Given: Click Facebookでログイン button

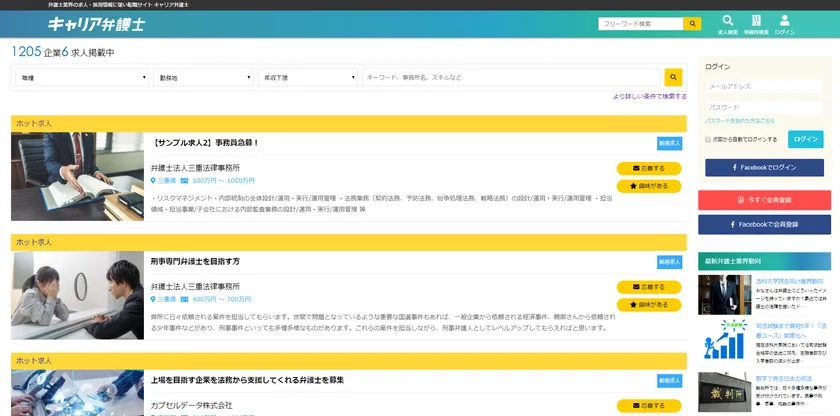Looking at the screenshot, I should pyautogui.click(x=764, y=167).
